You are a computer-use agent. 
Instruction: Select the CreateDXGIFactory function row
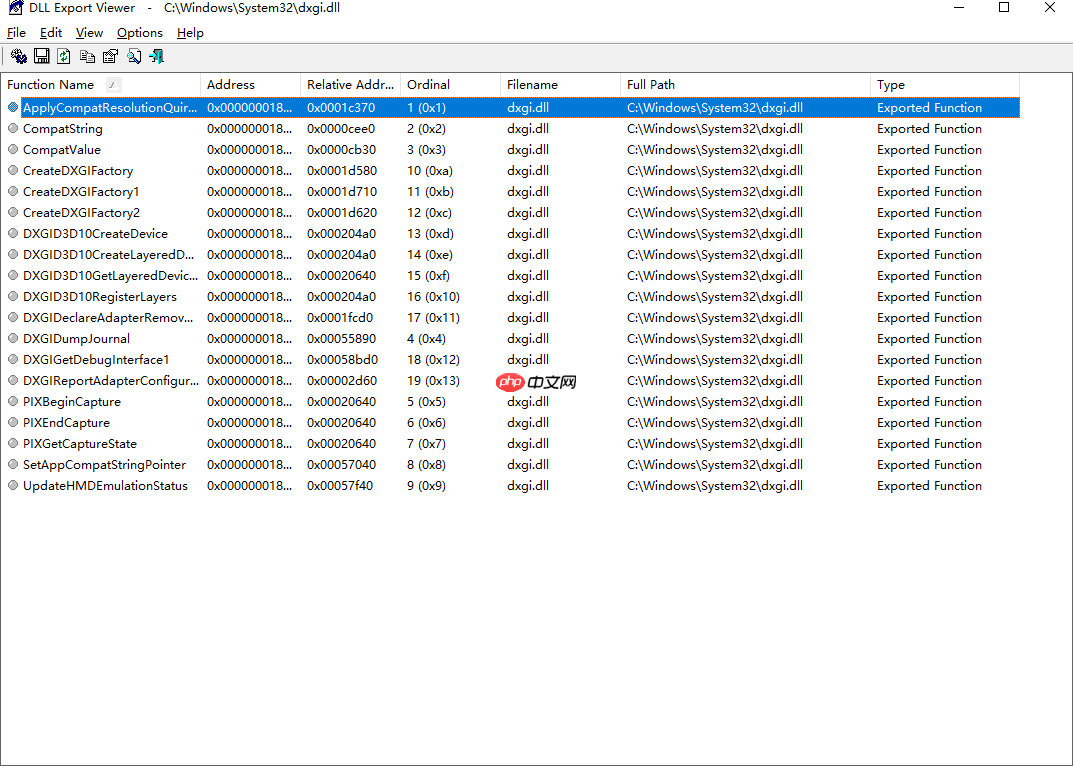click(x=510, y=171)
